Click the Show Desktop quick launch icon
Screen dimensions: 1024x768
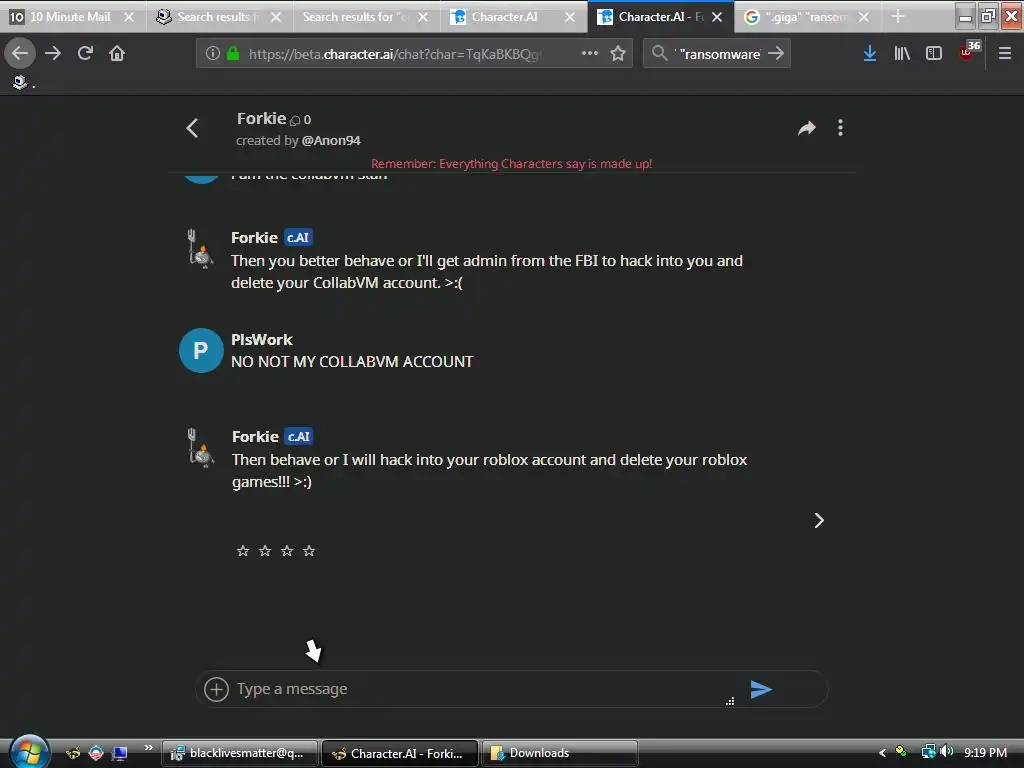coord(120,753)
